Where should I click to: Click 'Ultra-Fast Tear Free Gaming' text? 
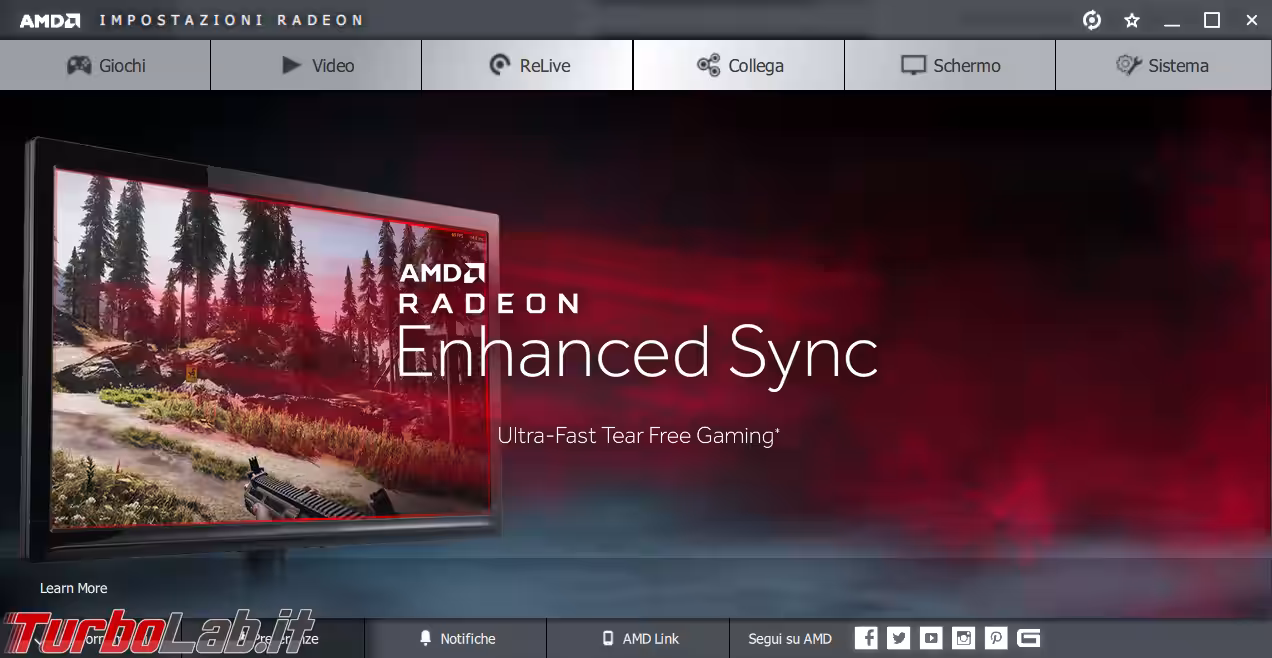639,435
